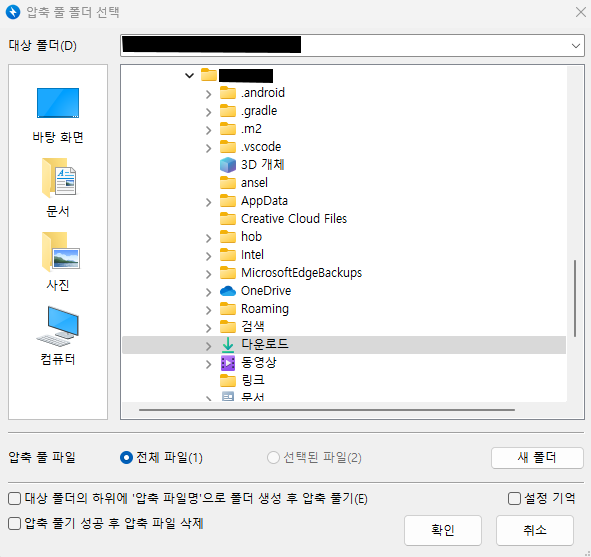
Task: Collapse the redacted user folder tree node
Action: [x=189, y=75]
